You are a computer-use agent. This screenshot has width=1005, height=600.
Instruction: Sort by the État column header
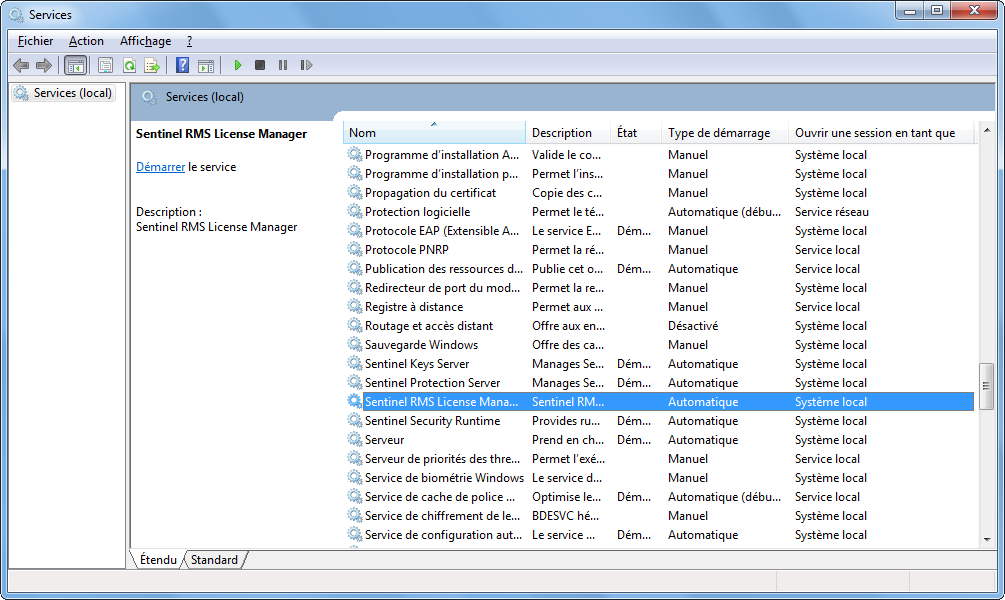click(636, 133)
